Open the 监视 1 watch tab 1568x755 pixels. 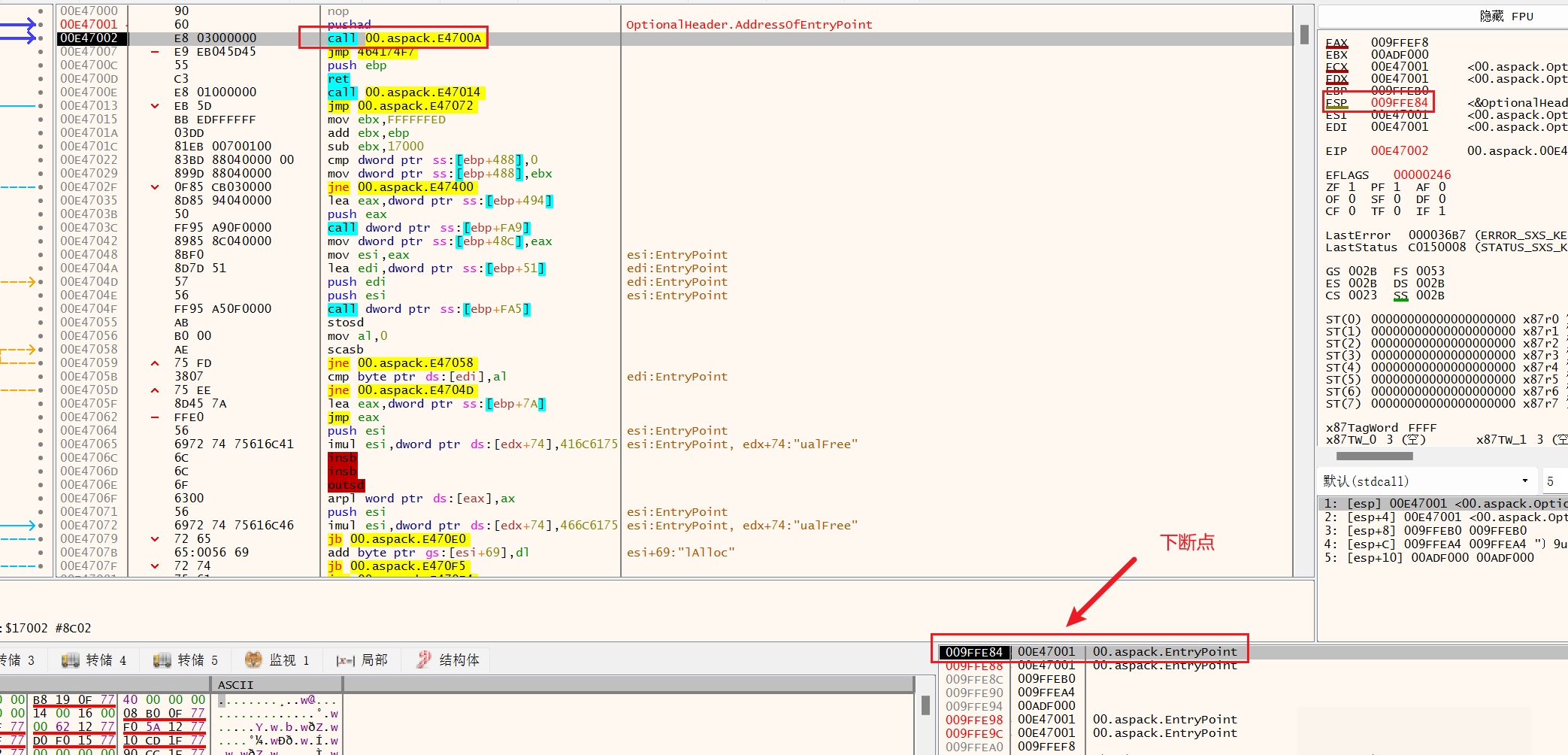tap(277, 660)
